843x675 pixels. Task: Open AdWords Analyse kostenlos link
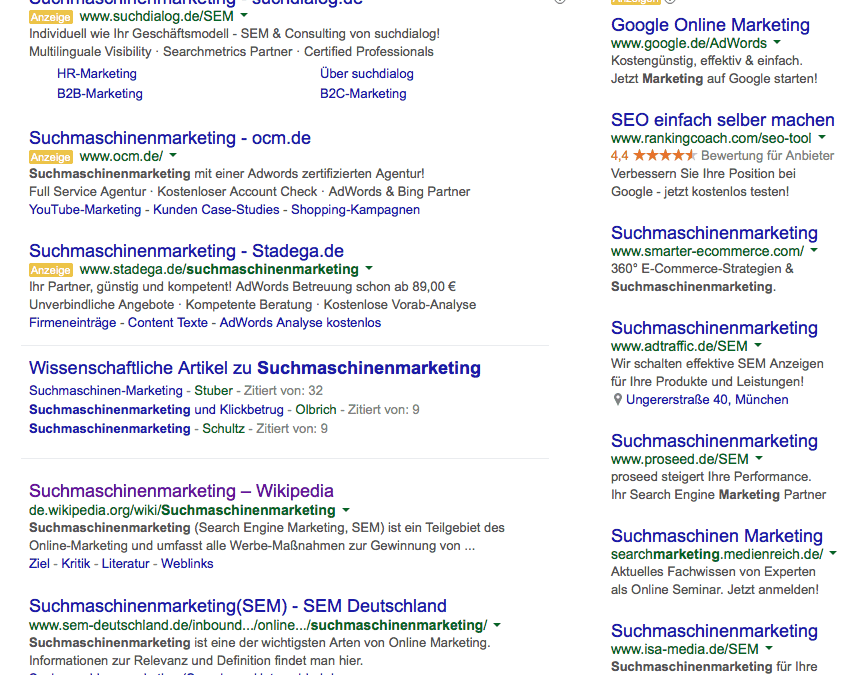tap(300, 322)
